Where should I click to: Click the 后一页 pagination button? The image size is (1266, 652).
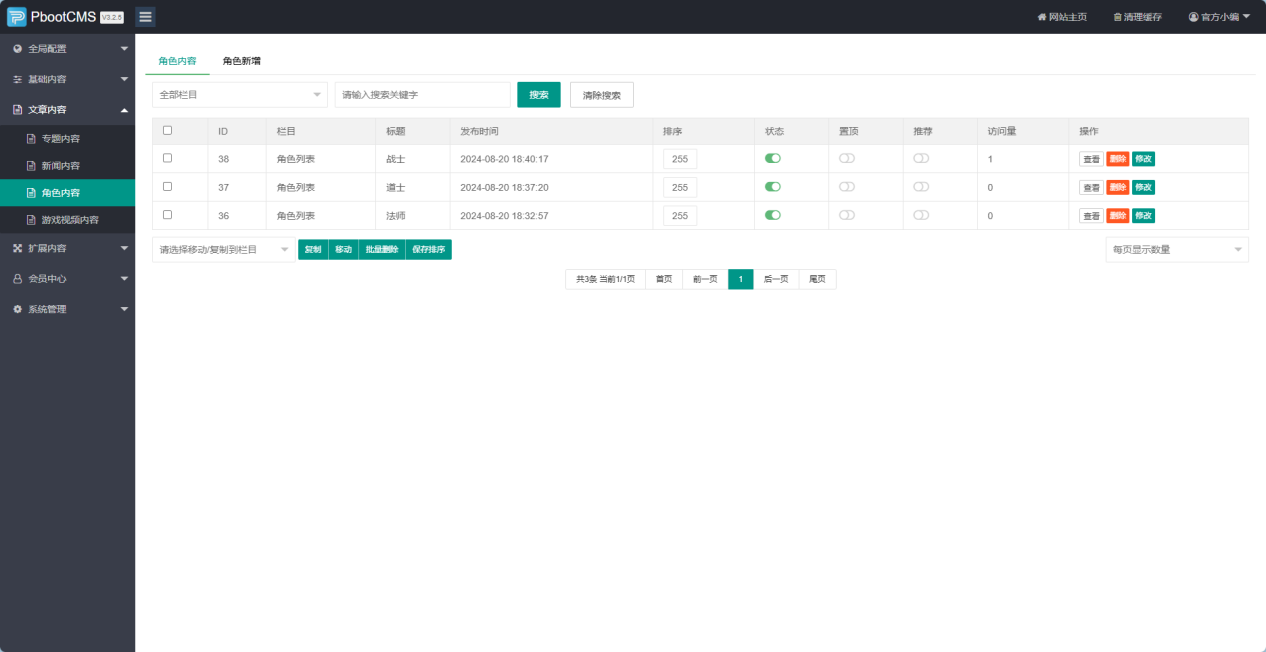(x=776, y=279)
